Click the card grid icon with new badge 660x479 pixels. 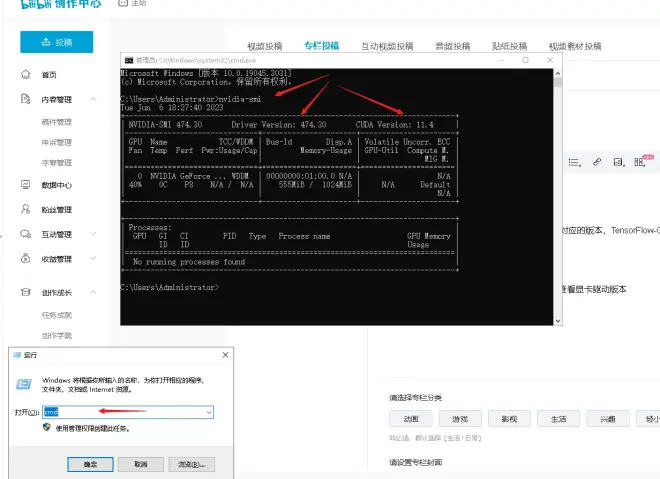[641, 162]
